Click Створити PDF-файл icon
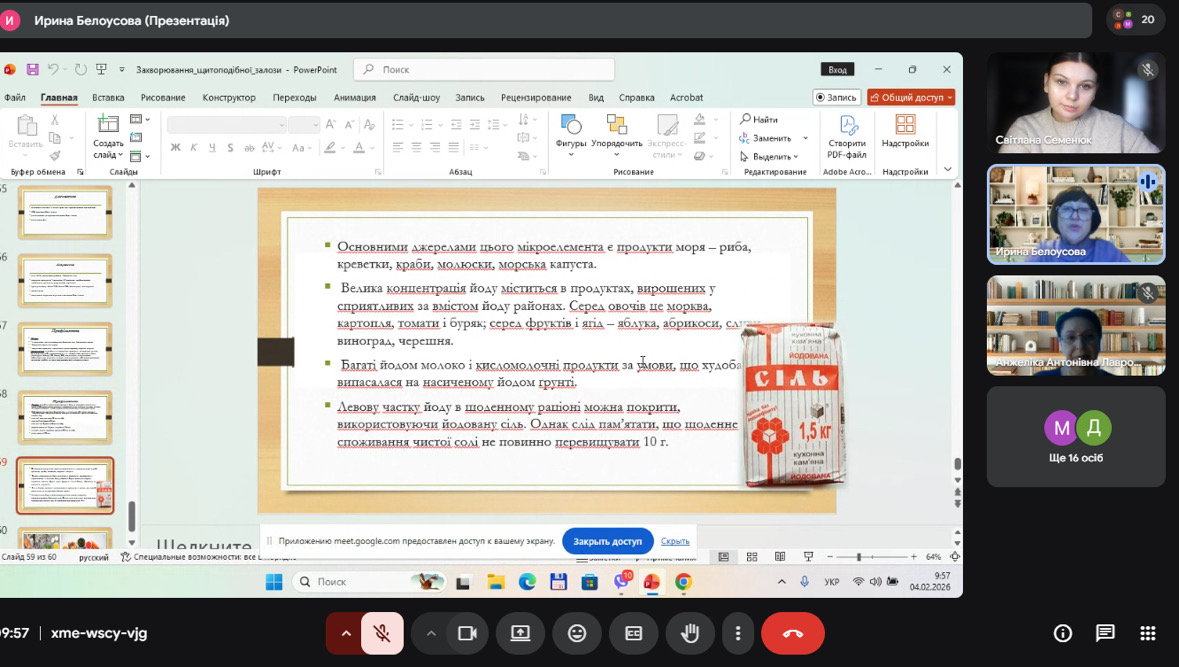This screenshot has height=667, width=1179. click(848, 126)
